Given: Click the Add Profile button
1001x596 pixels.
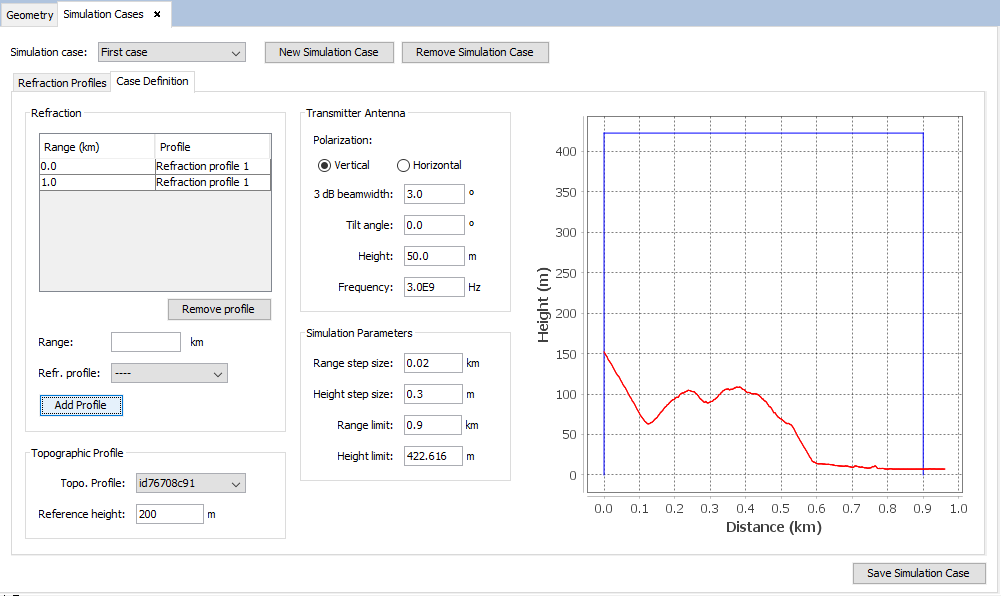Looking at the screenshot, I should 81,405.
